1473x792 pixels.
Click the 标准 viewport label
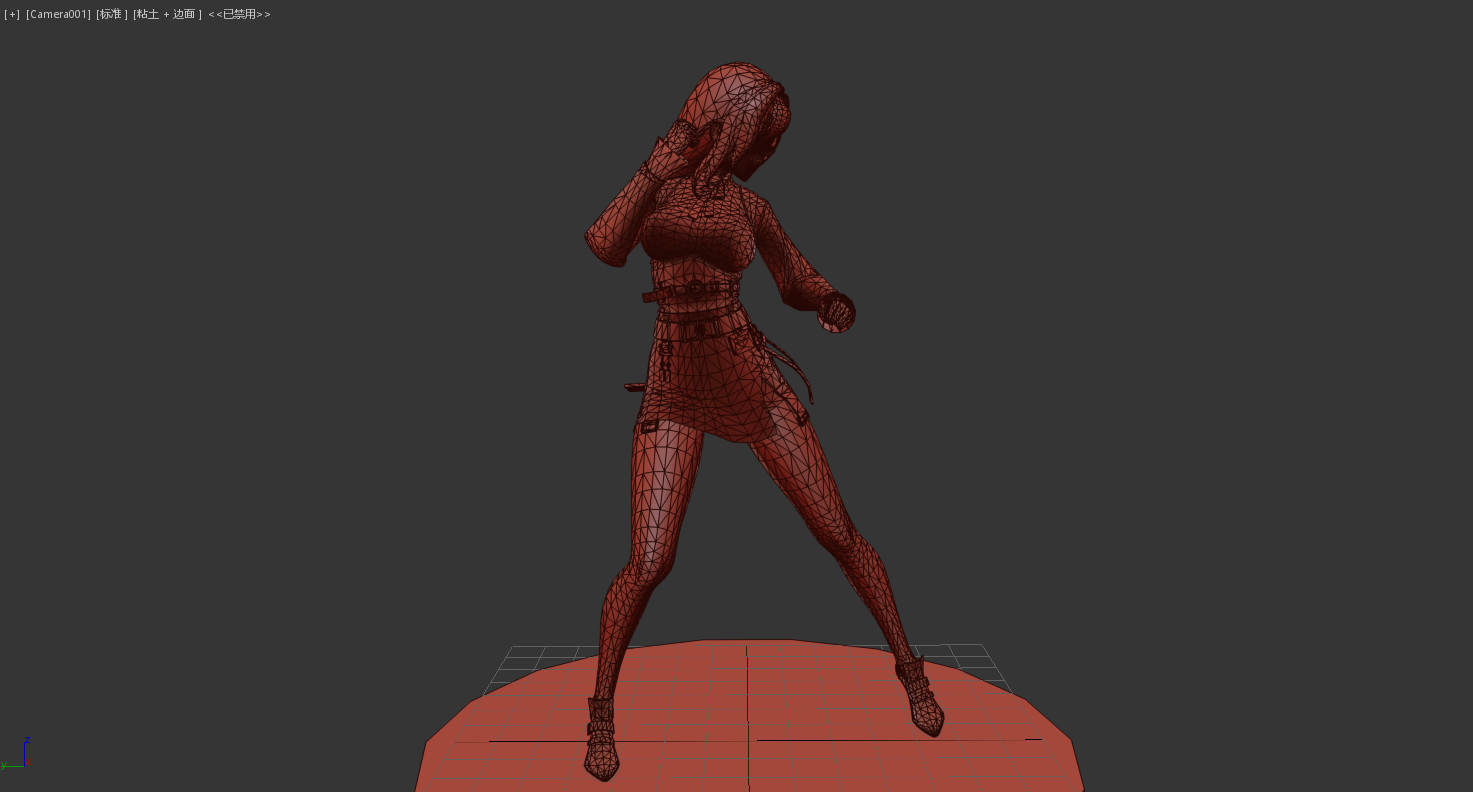pyautogui.click(x=111, y=14)
